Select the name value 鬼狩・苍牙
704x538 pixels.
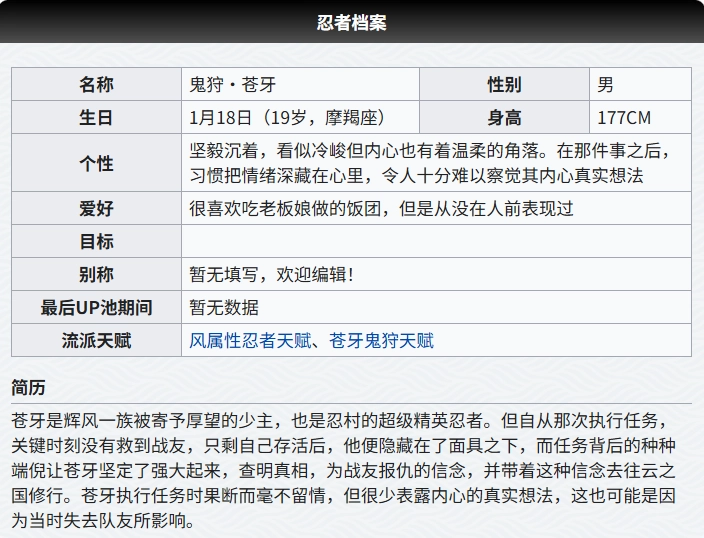tap(234, 85)
